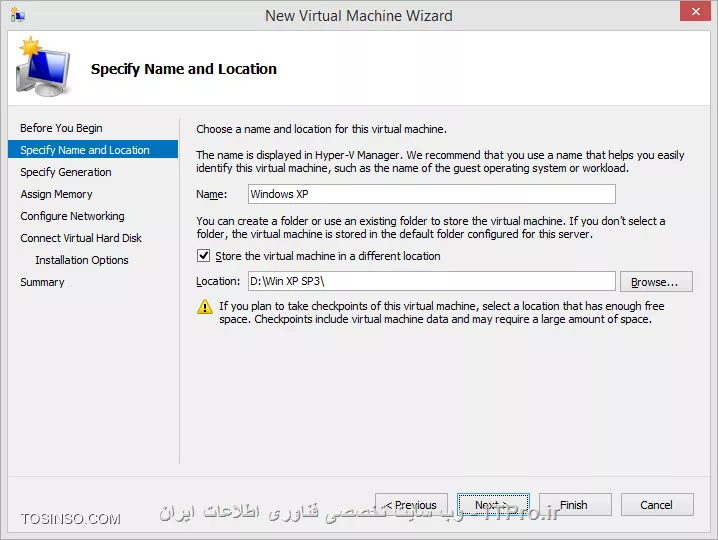Click the virtual machine monitor header icon
This screenshot has height=540, width=718.
click(43, 67)
